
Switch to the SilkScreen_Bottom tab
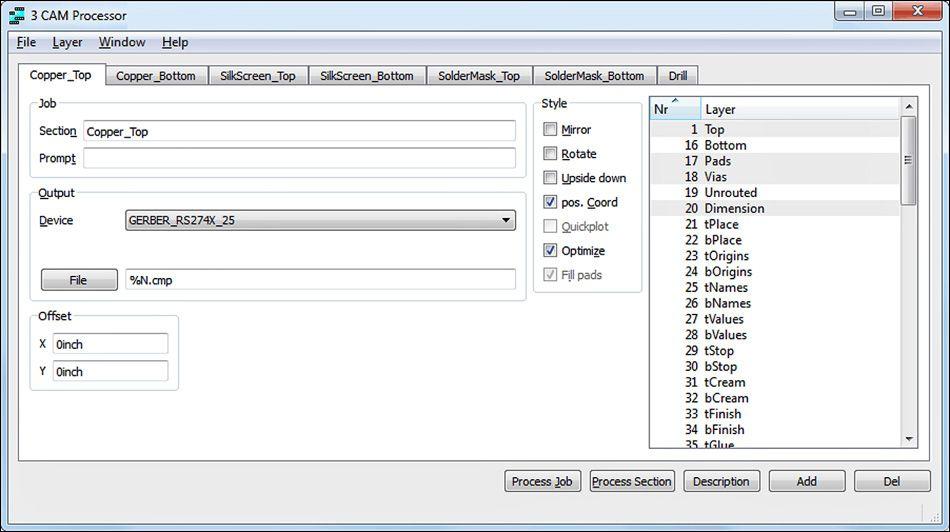click(x=367, y=76)
